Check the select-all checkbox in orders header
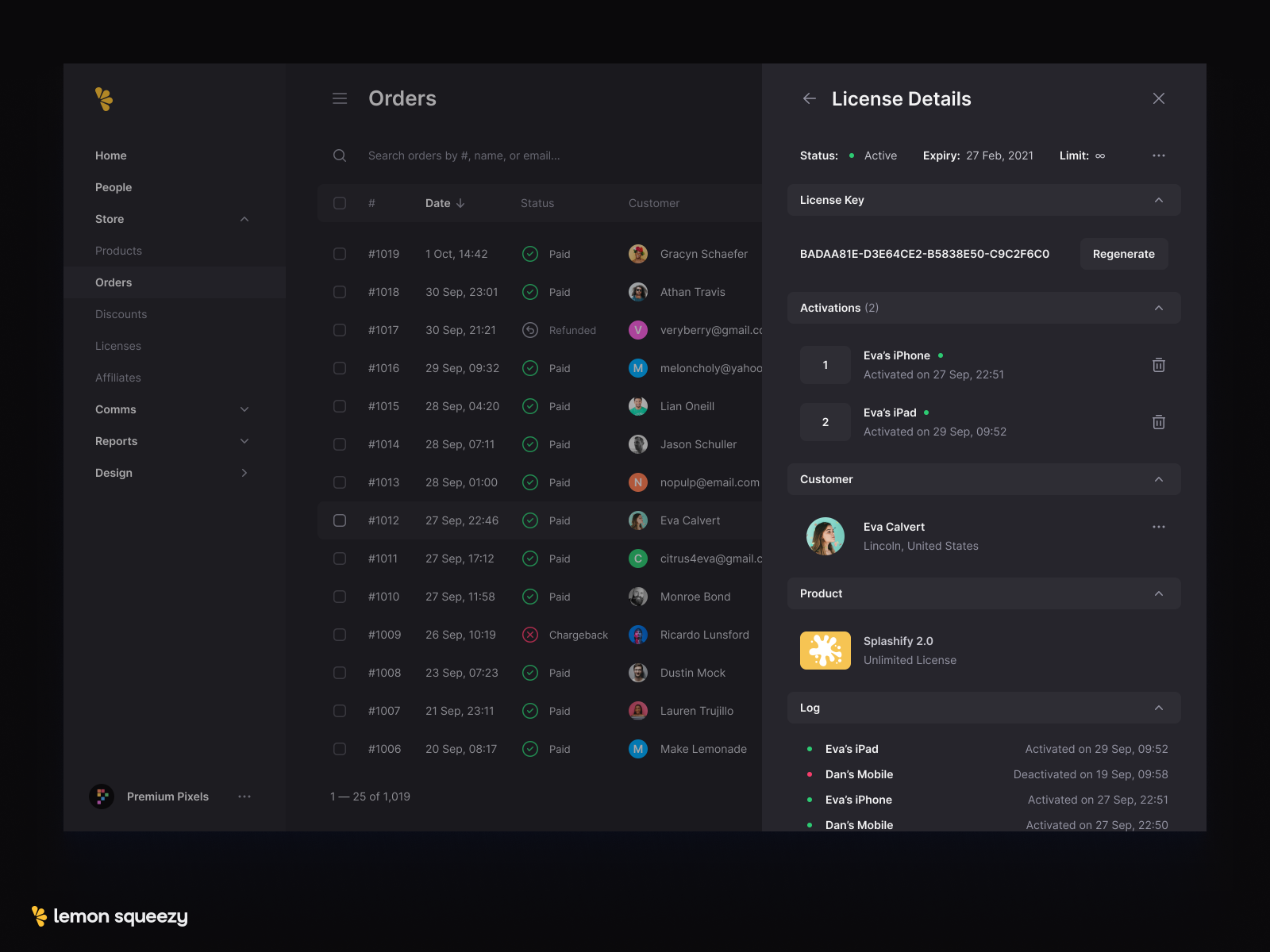Viewport: 1270px width, 952px height. pos(340,203)
